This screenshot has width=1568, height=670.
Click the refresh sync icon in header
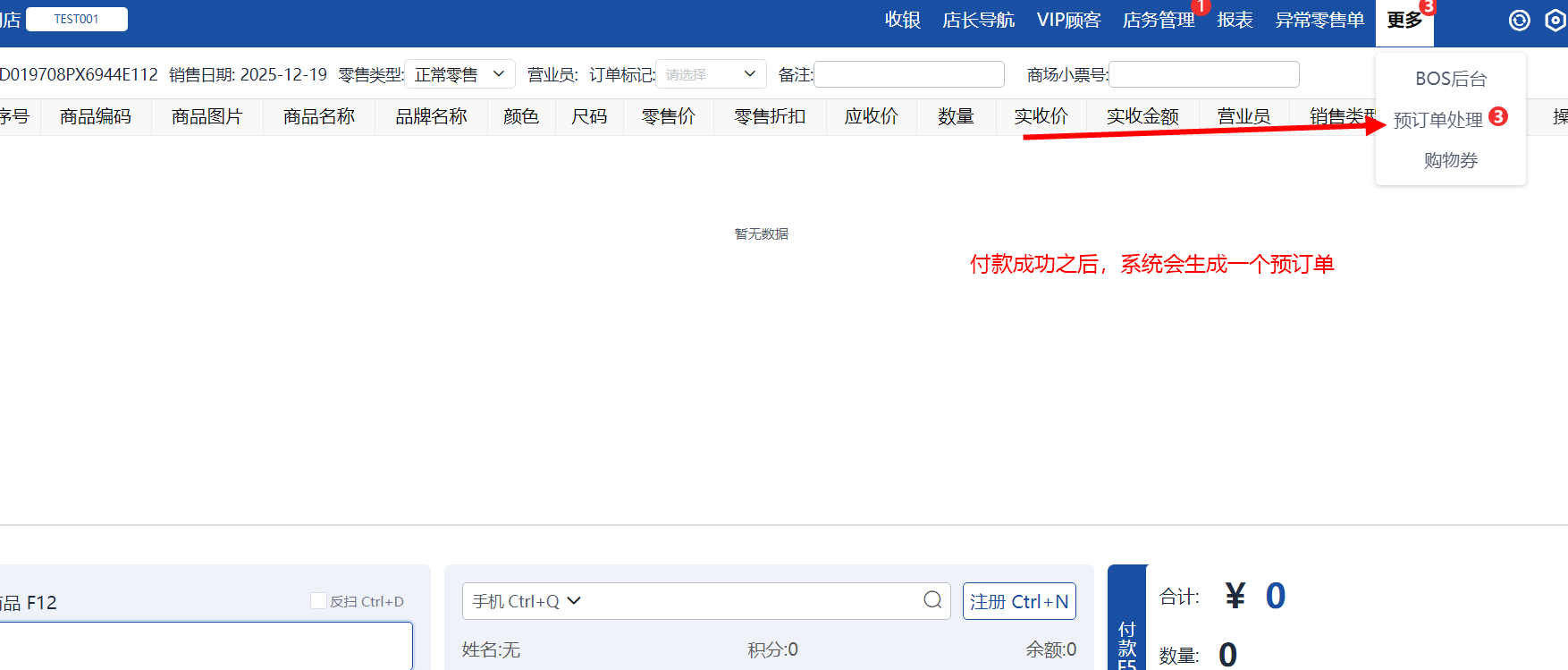1519,21
